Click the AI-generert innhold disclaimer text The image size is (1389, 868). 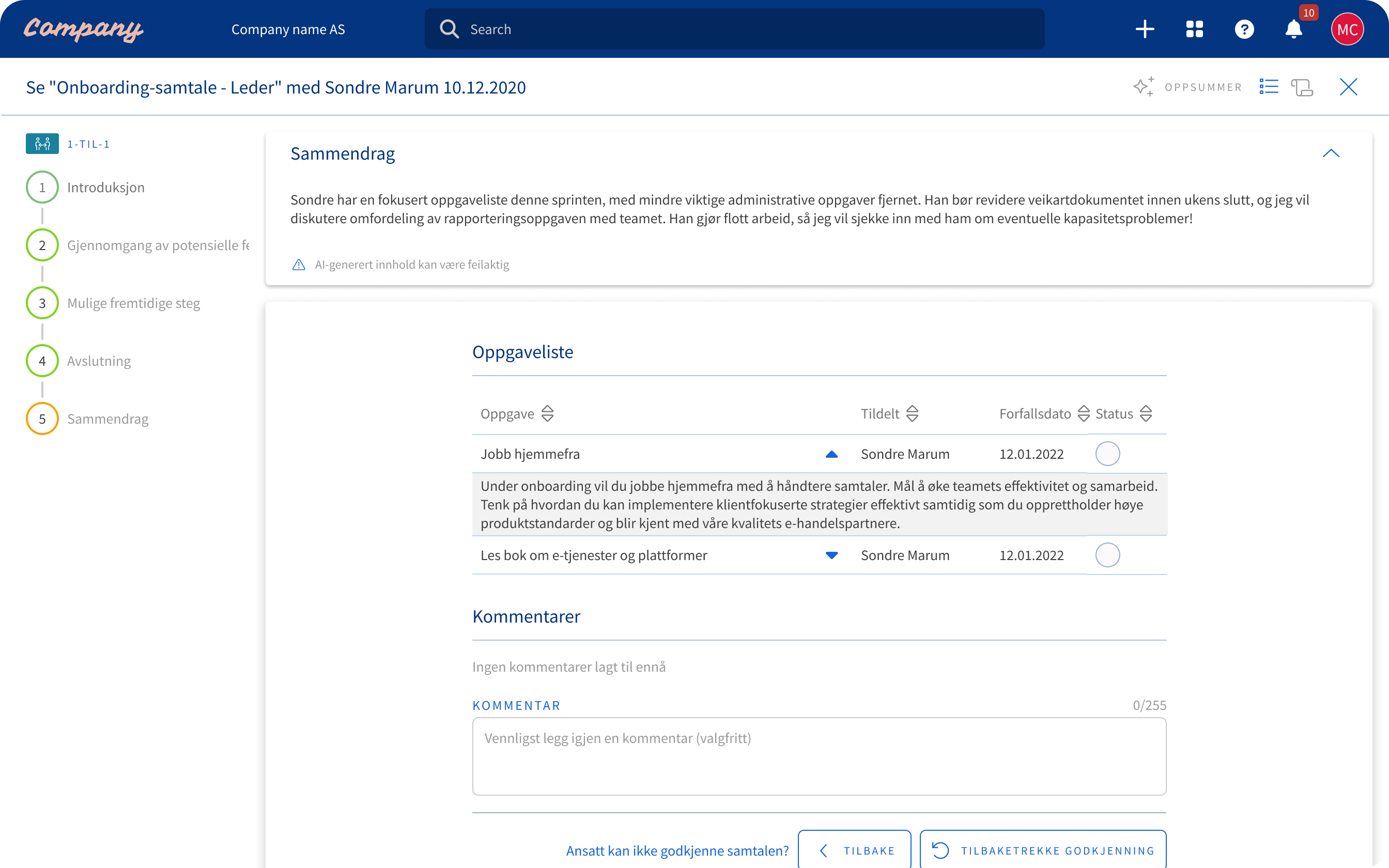(x=411, y=265)
